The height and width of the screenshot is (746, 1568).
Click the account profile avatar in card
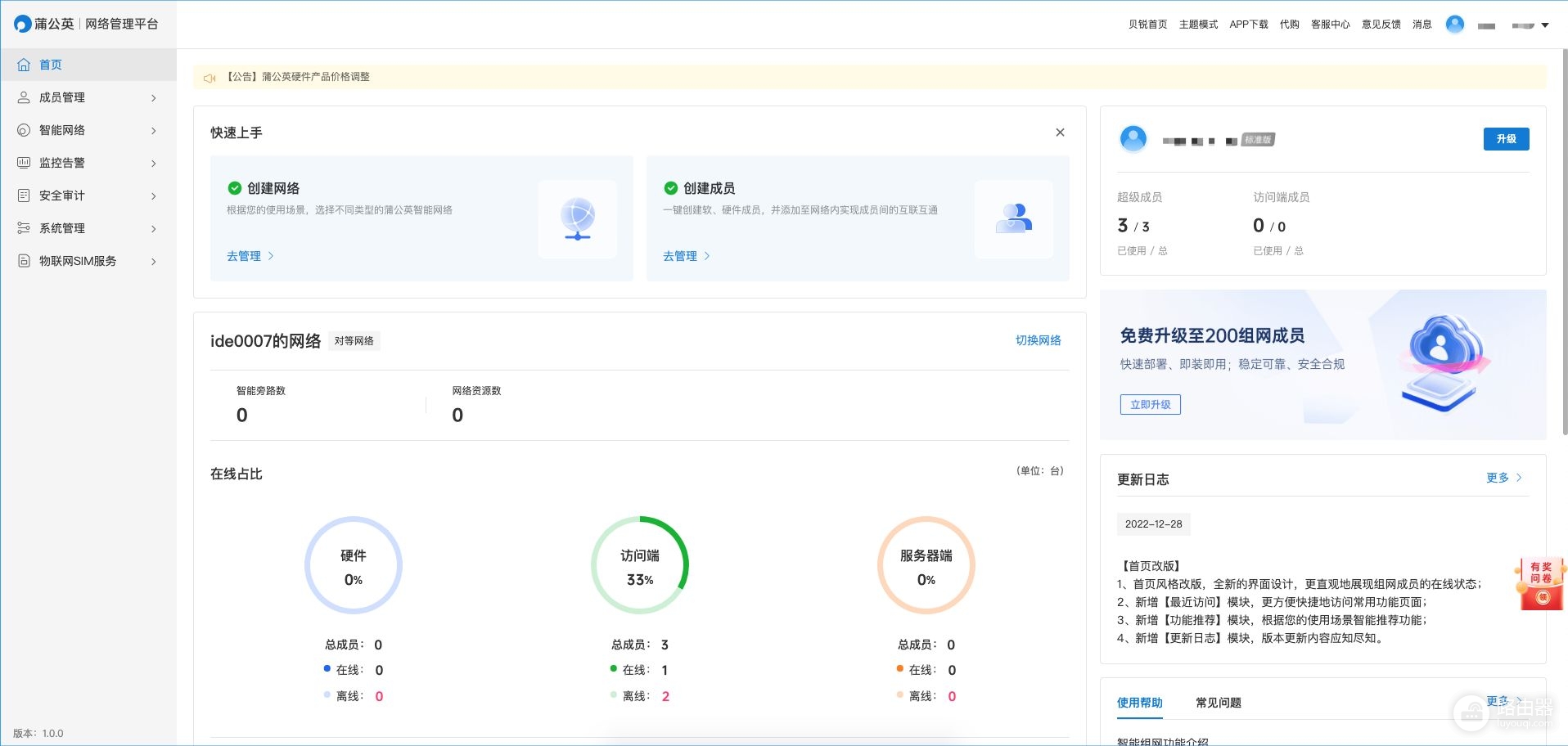pyautogui.click(x=1133, y=139)
